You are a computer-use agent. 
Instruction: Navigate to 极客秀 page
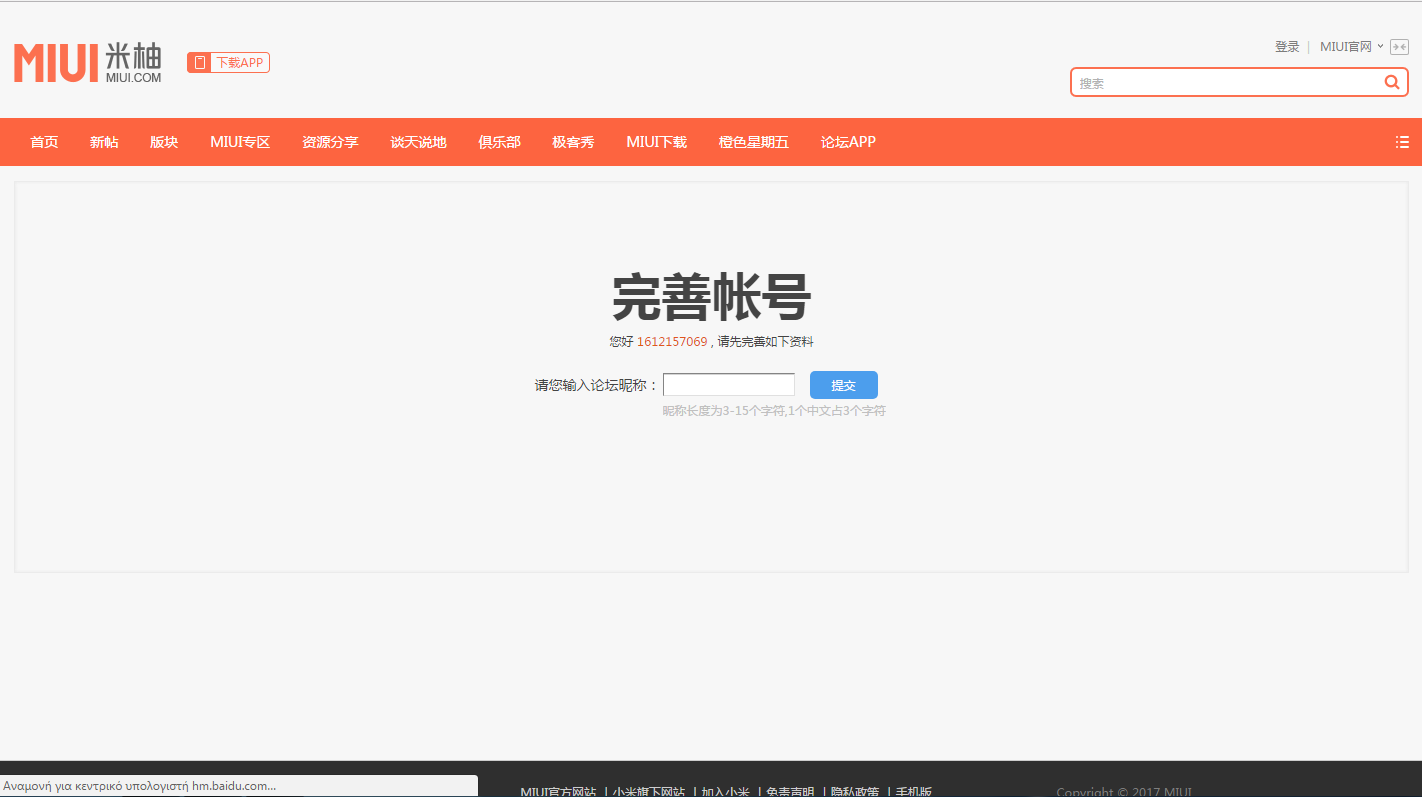(x=573, y=142)
